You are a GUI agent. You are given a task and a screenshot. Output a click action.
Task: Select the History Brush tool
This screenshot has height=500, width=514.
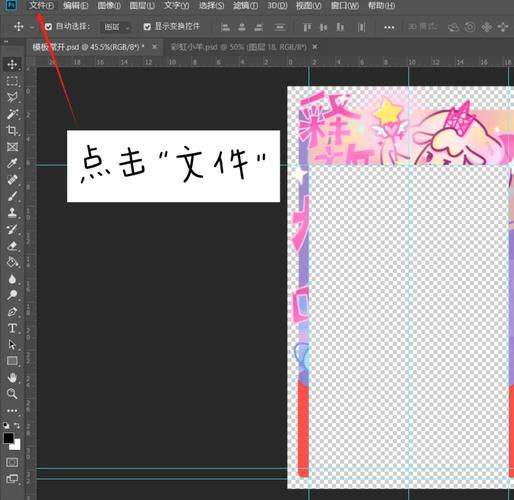[x=12, y=229]
